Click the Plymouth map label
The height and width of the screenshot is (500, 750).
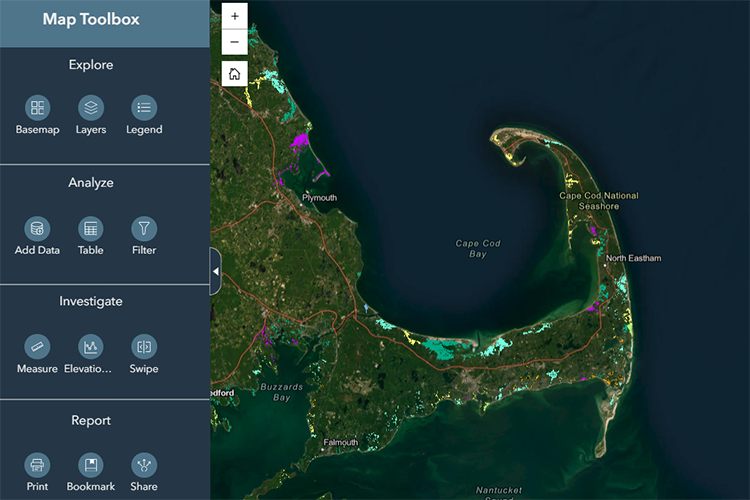tap(320, 198)
